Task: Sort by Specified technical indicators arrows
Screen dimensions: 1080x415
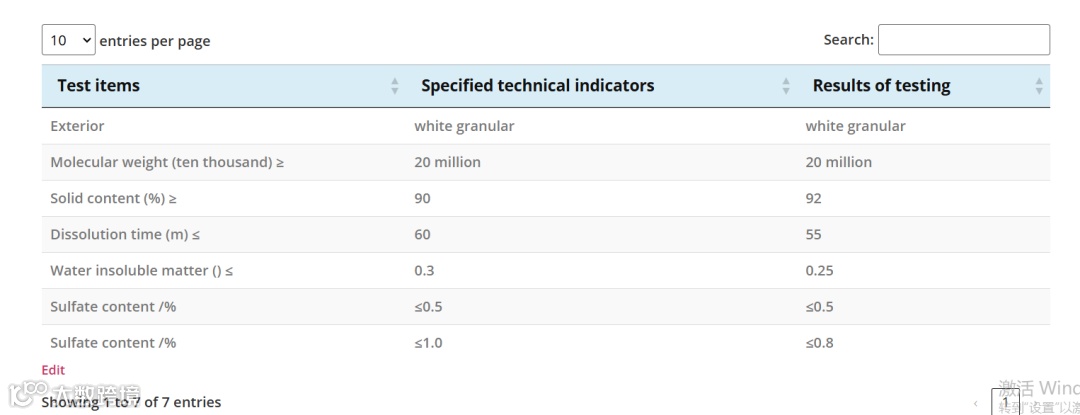Action: (x=786, y=86)
